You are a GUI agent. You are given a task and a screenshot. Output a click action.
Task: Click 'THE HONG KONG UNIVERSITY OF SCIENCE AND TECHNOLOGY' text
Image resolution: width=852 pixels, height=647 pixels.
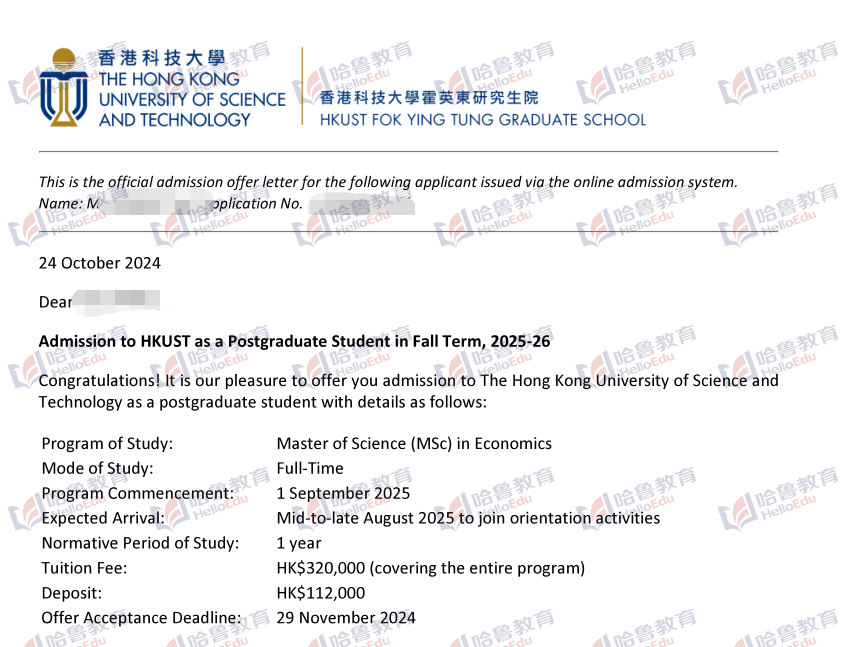click(x=192, y=99)
